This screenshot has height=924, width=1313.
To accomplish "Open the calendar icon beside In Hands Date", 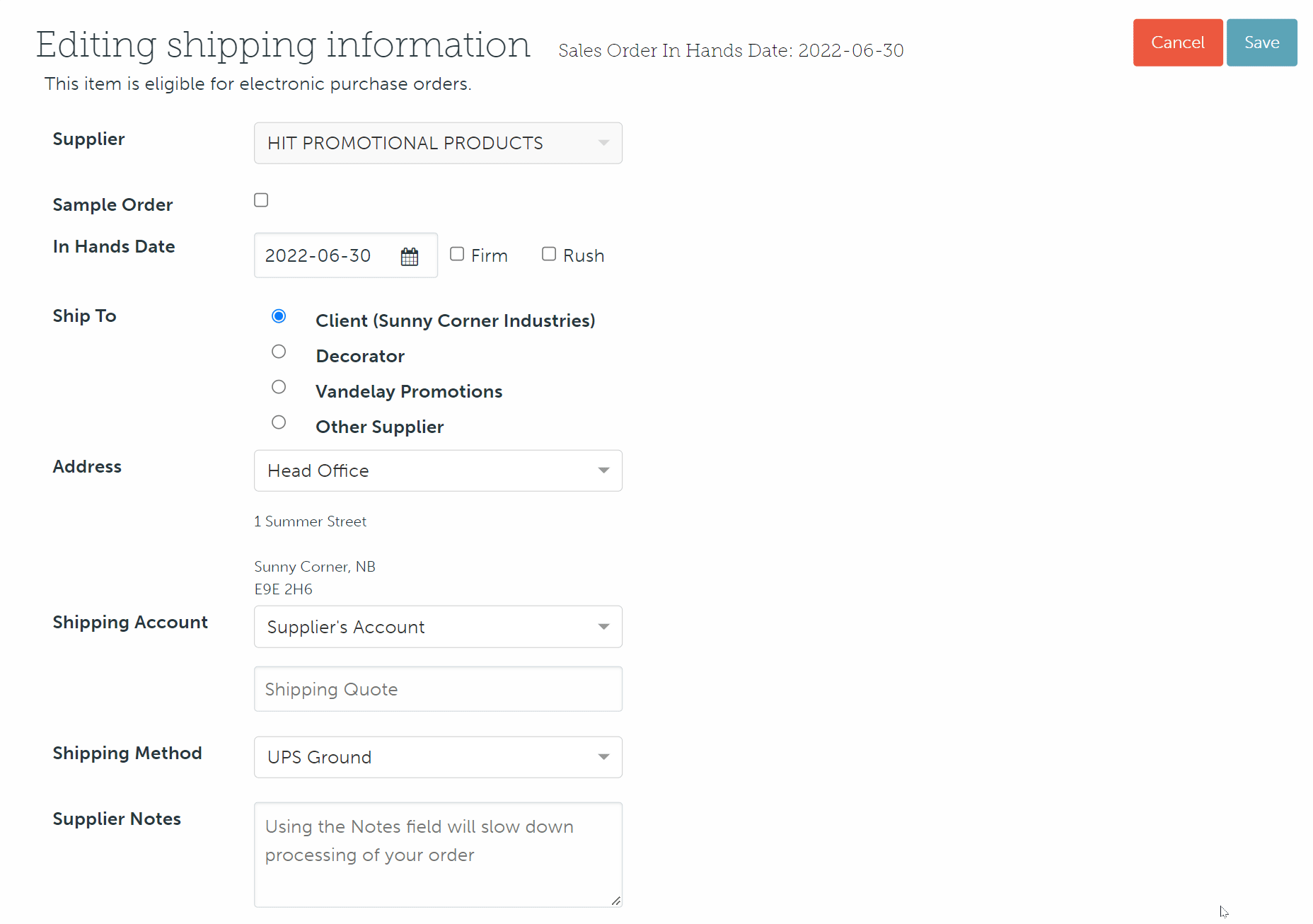I will click(x=409, y=255).
